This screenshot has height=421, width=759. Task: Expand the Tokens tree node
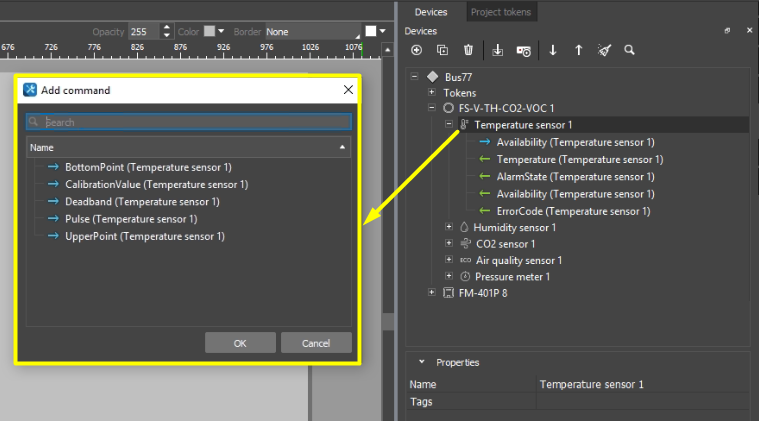coord(432,92)
